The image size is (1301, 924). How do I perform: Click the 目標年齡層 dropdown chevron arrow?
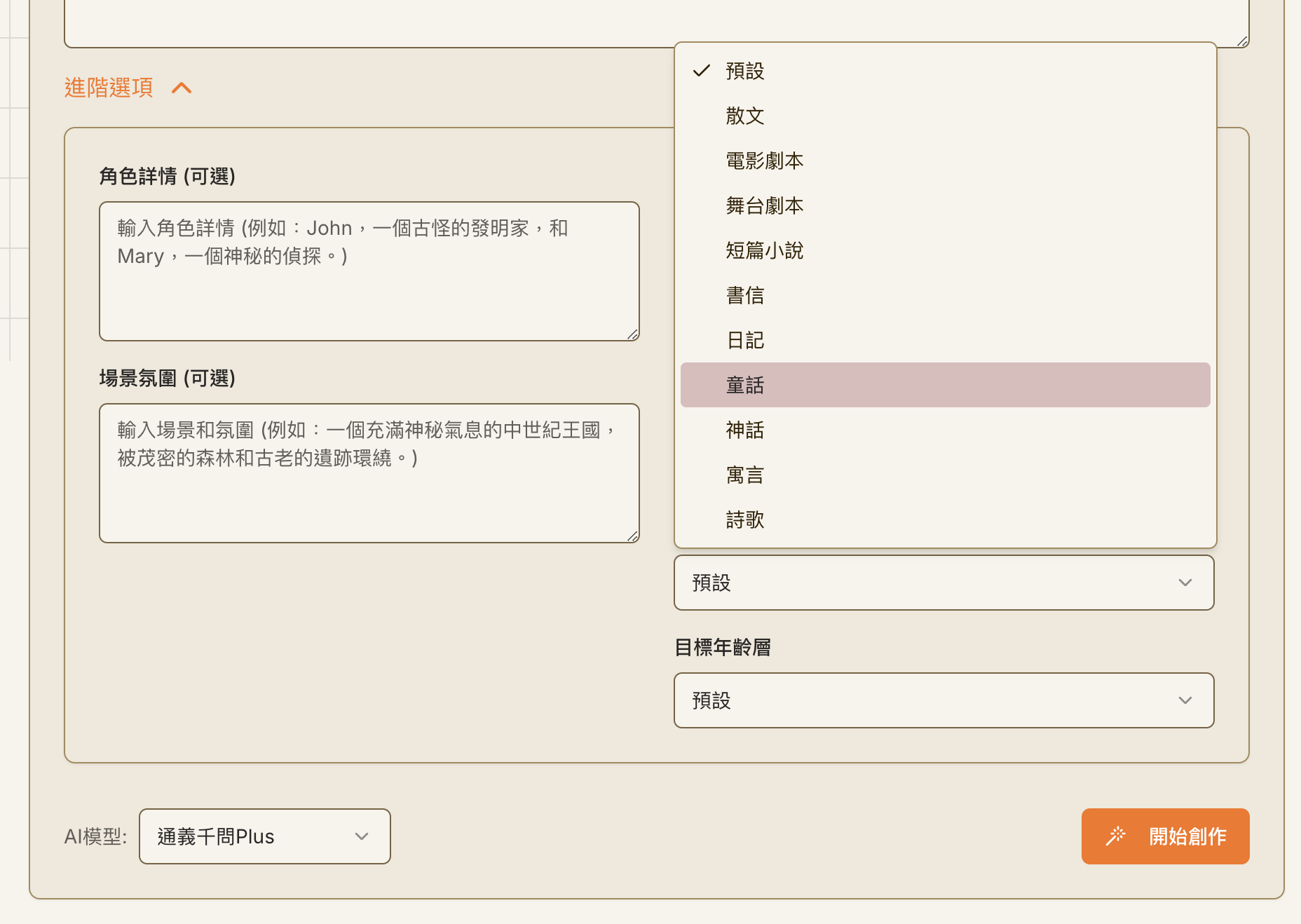click(1185, 700)
